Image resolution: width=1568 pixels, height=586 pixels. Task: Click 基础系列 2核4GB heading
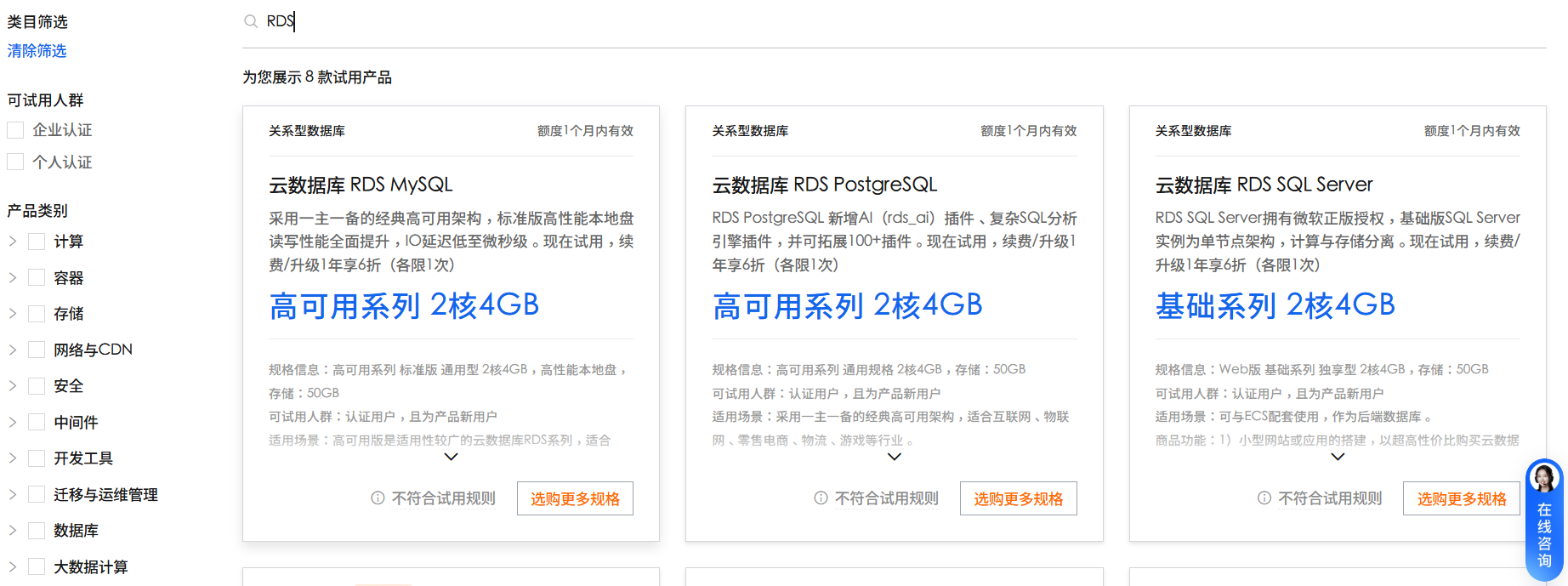[x=1275, y=305]
